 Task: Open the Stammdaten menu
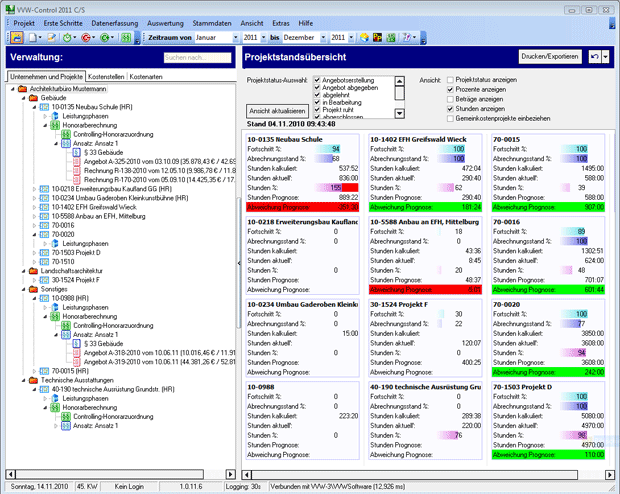coord(212,23)
